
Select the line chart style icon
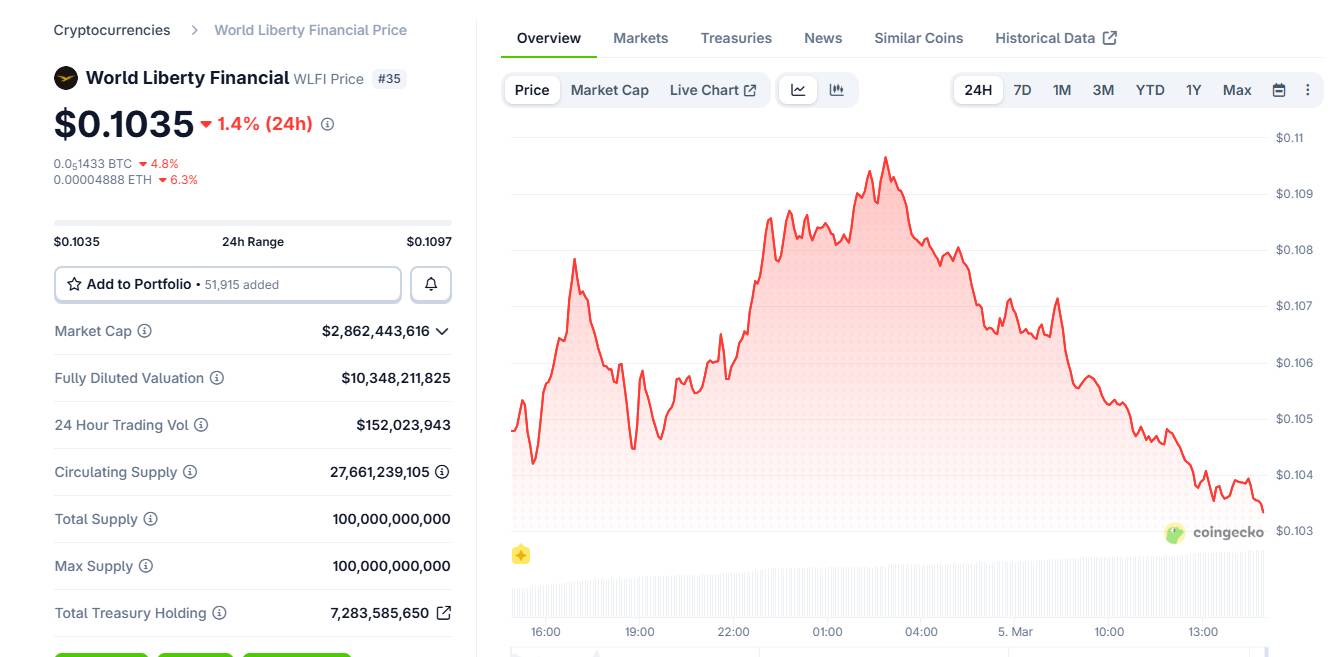pos(797,89)
